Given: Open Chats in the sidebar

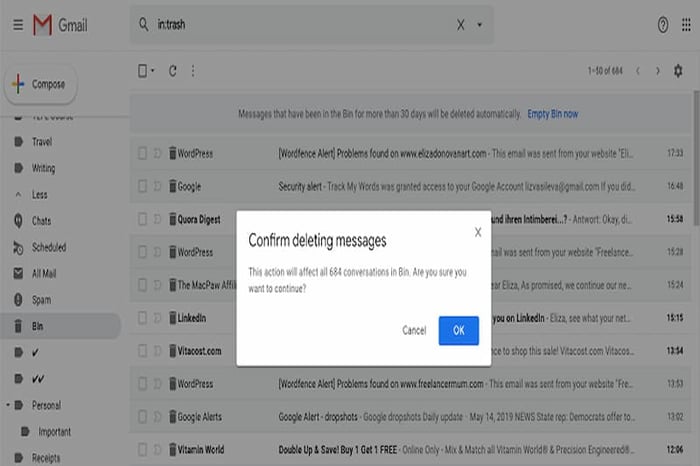Looking at the screenshot, I should pyautogui.click(x=41, y=221).
